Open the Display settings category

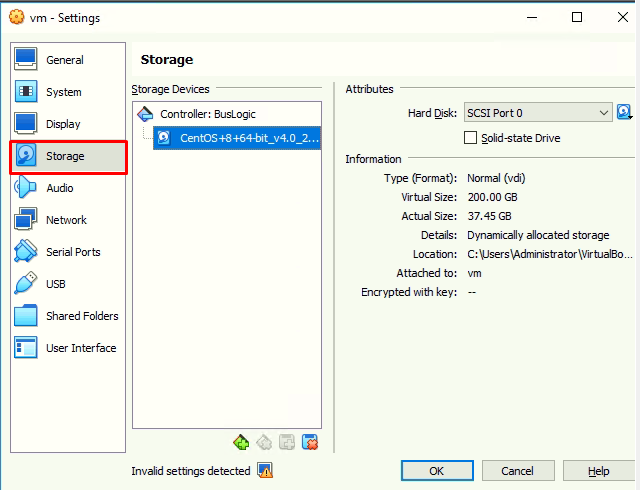pos(68,124)
